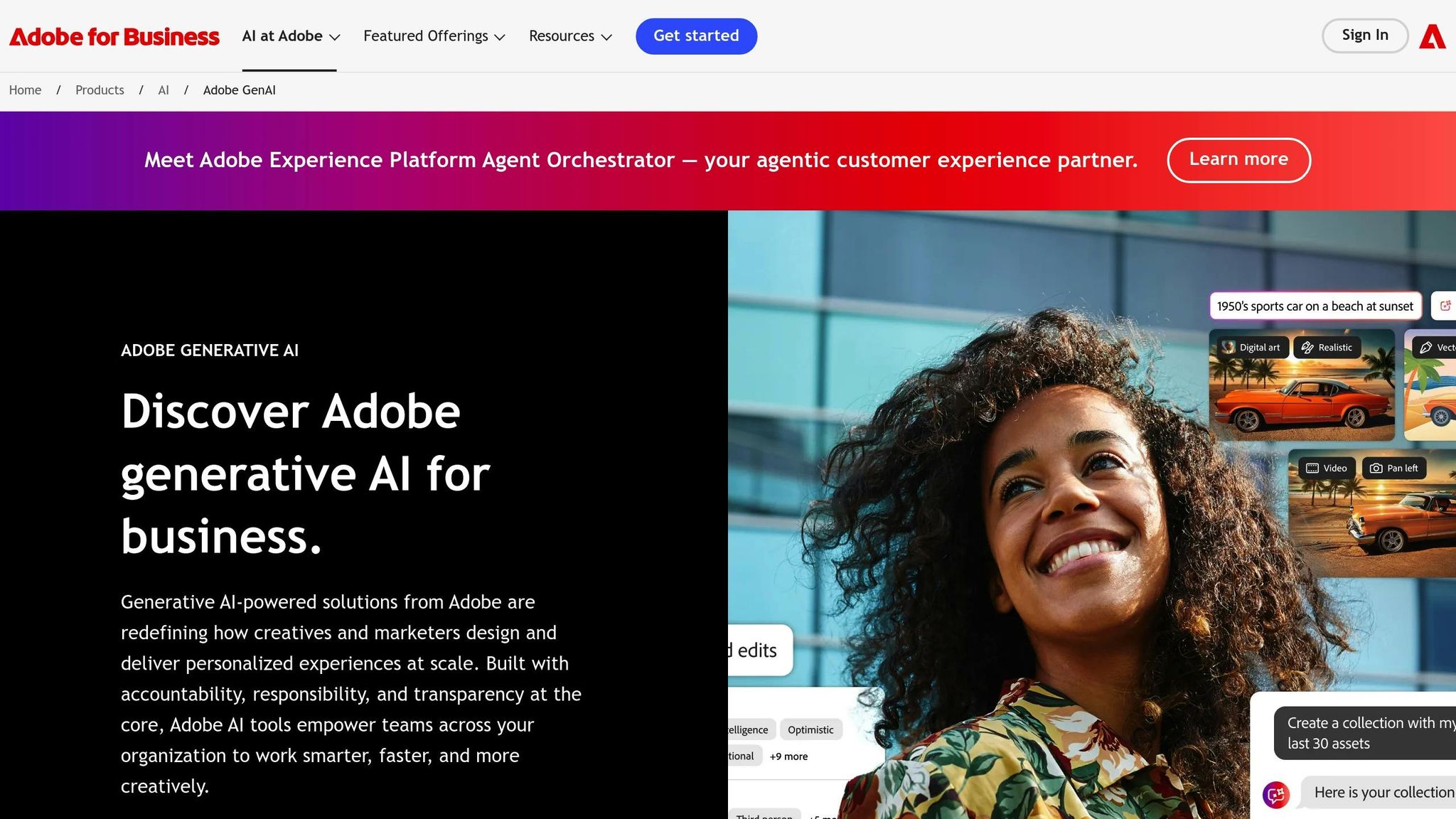Click Learn more in the banner
1456x819 pixels.
coord(1238,160)
